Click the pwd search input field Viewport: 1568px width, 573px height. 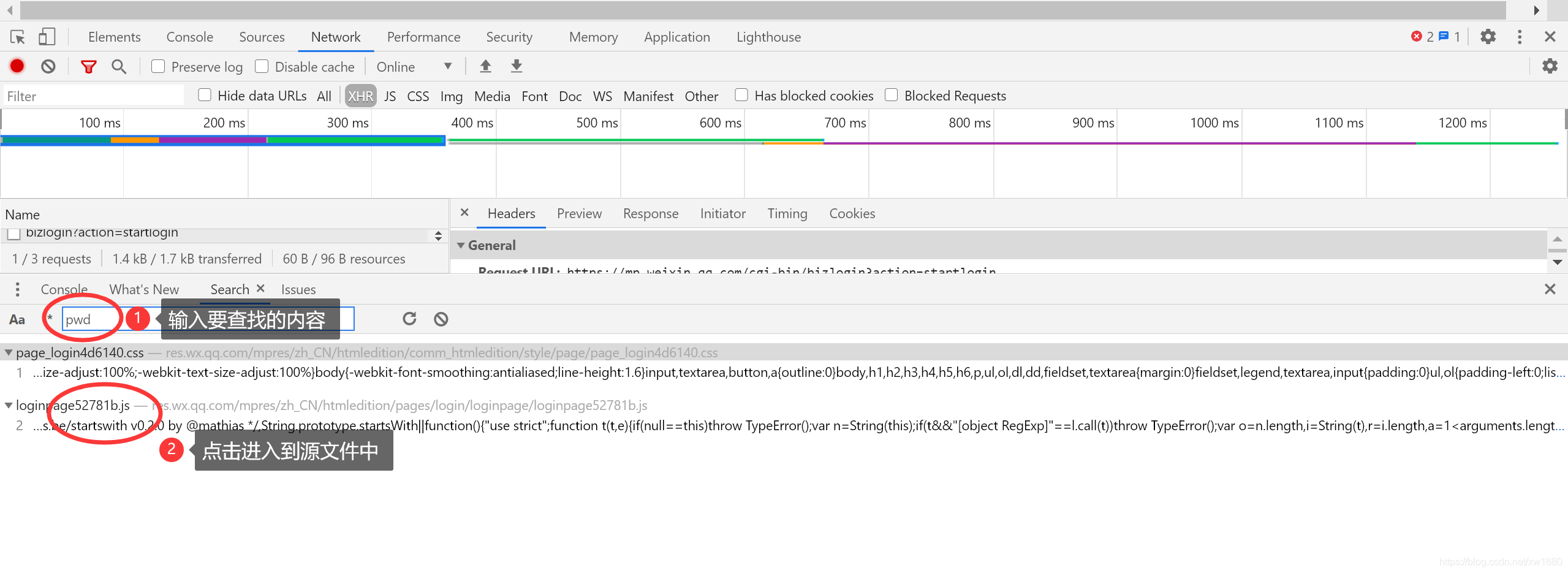(208, 319)
